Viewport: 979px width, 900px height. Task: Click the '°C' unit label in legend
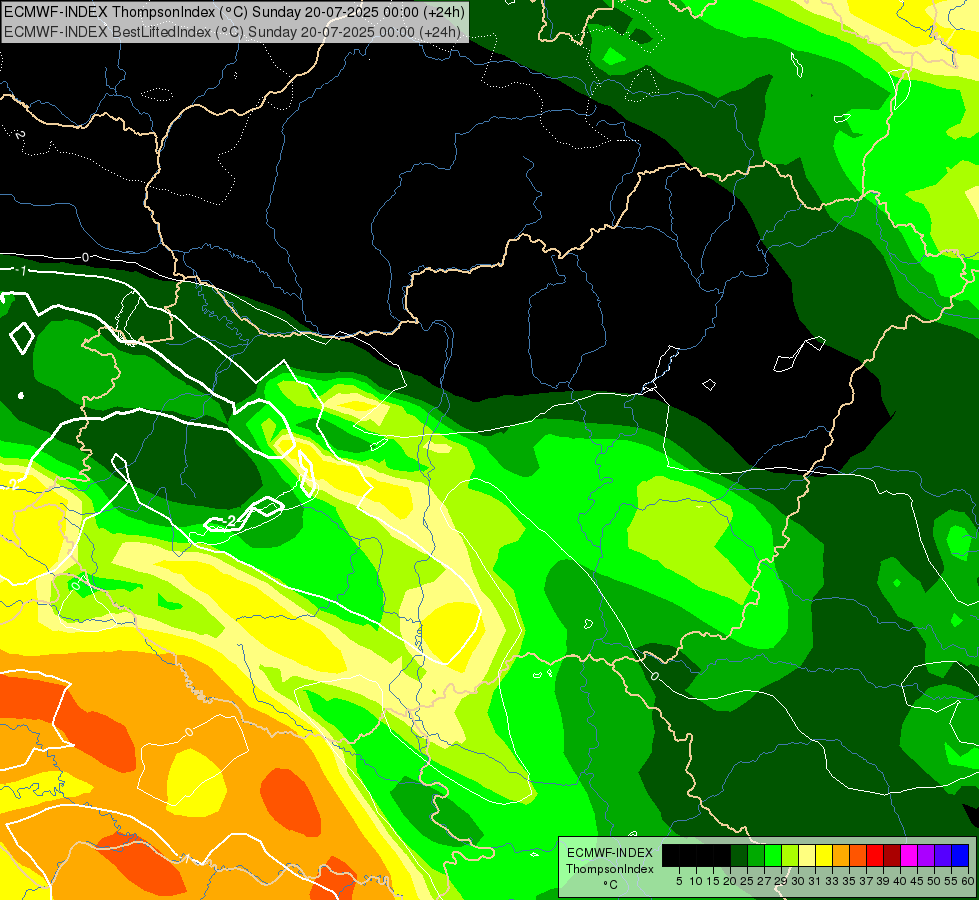[x=610, y=885]
